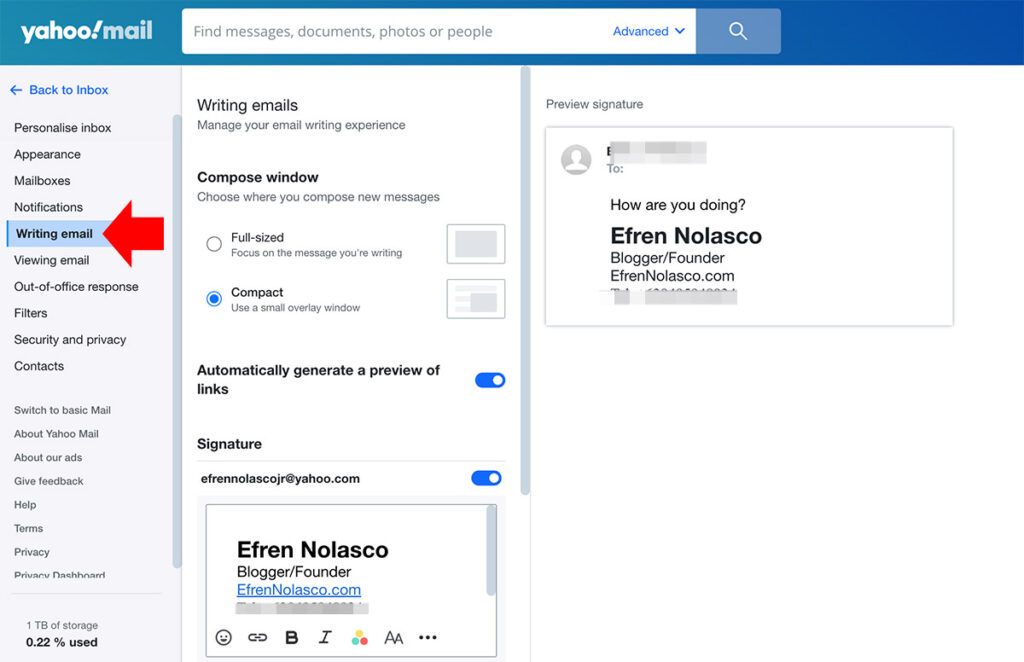This screenshot has height=662, width=1024.
Task: Switch to the Security and privacy section
Action: click(x=70, y=339)
